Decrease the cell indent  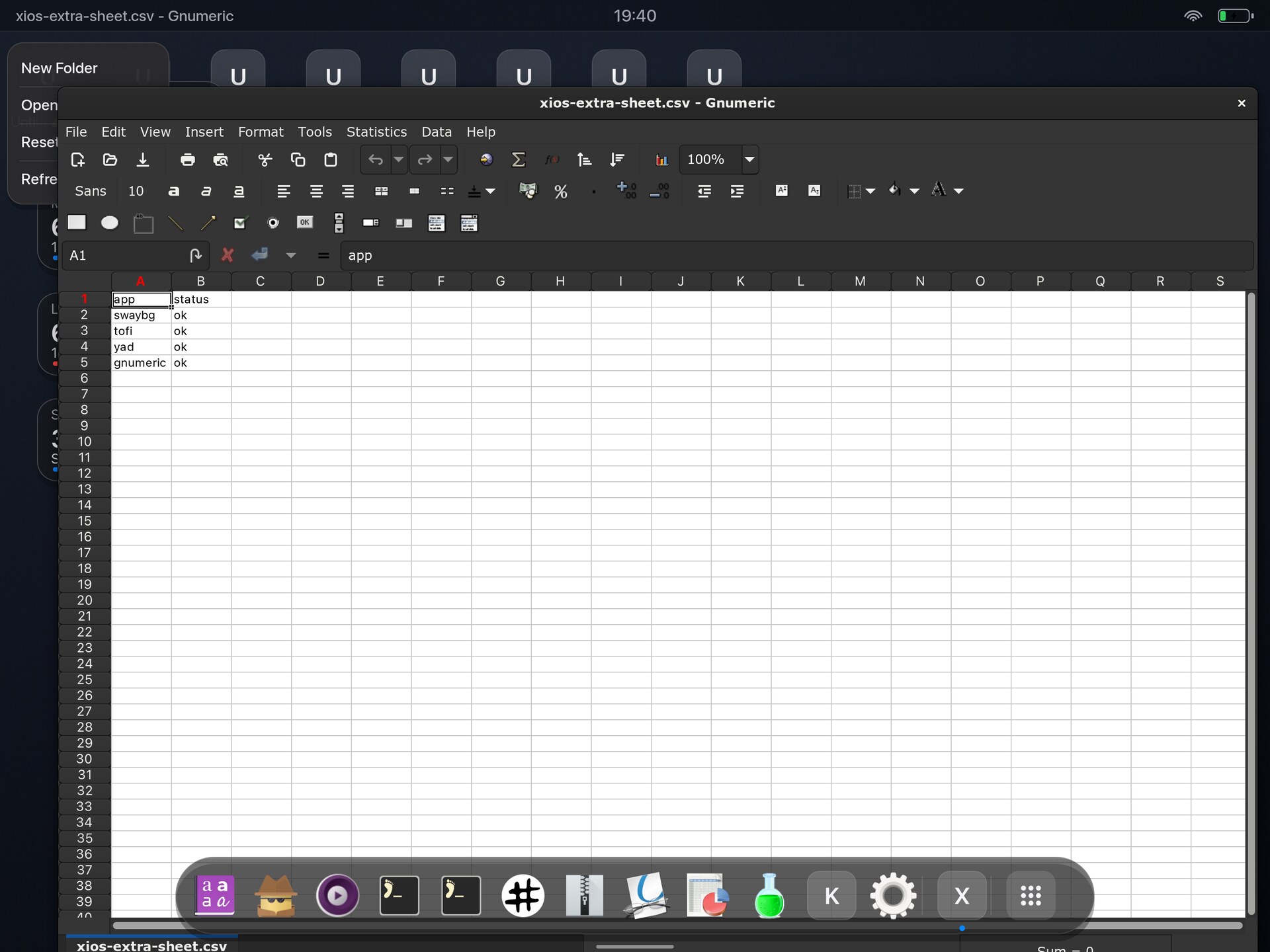point(704,191)
